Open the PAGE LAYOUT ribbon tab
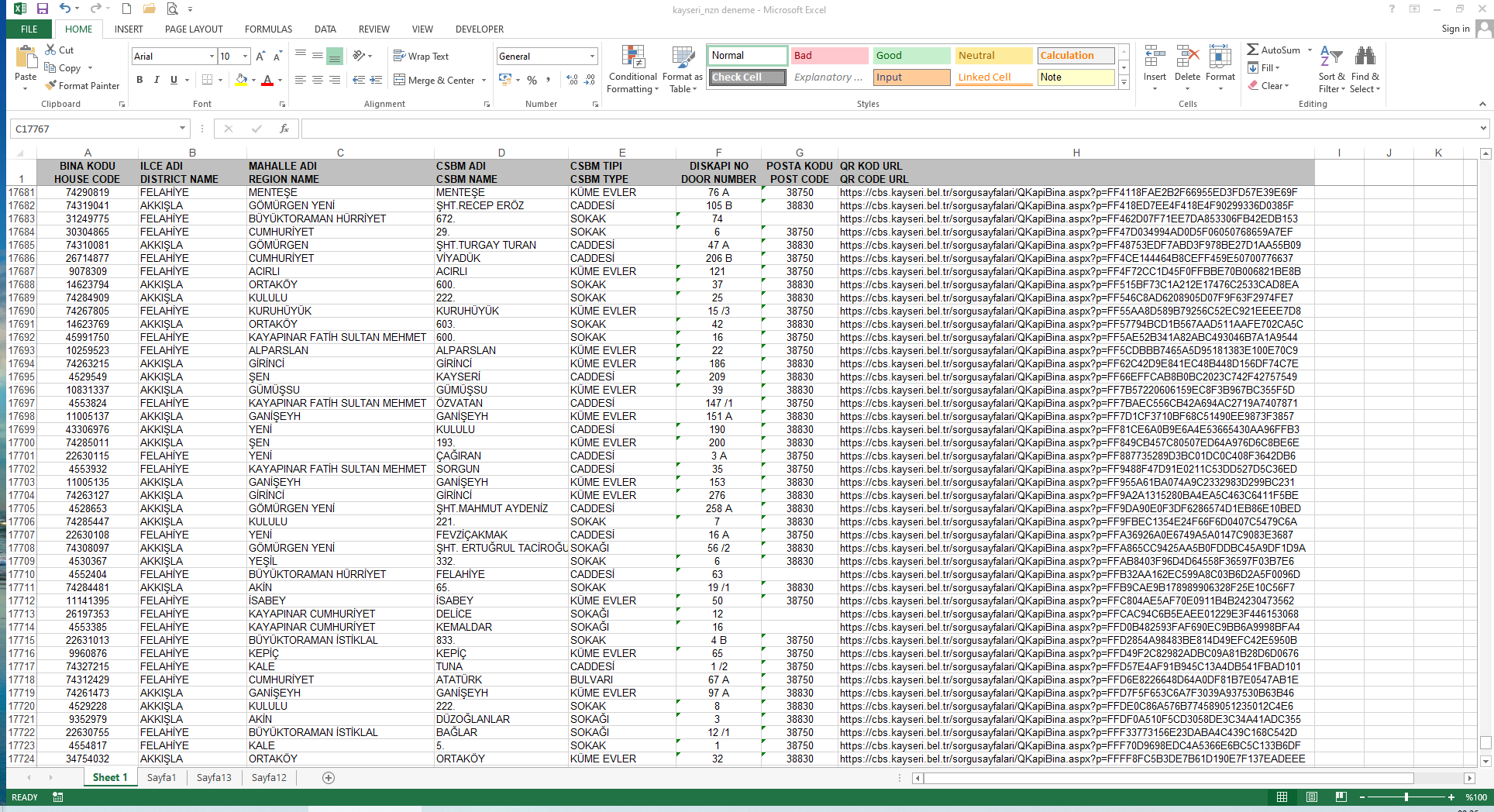Viewport: 1494px width, 812px height. 194,29
